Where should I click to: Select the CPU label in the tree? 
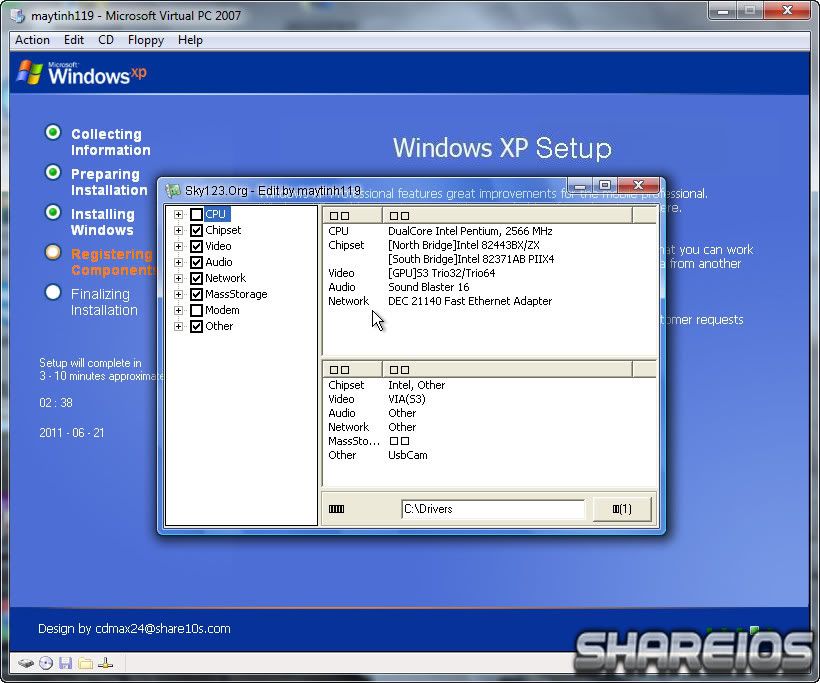(x=215, y=214)
